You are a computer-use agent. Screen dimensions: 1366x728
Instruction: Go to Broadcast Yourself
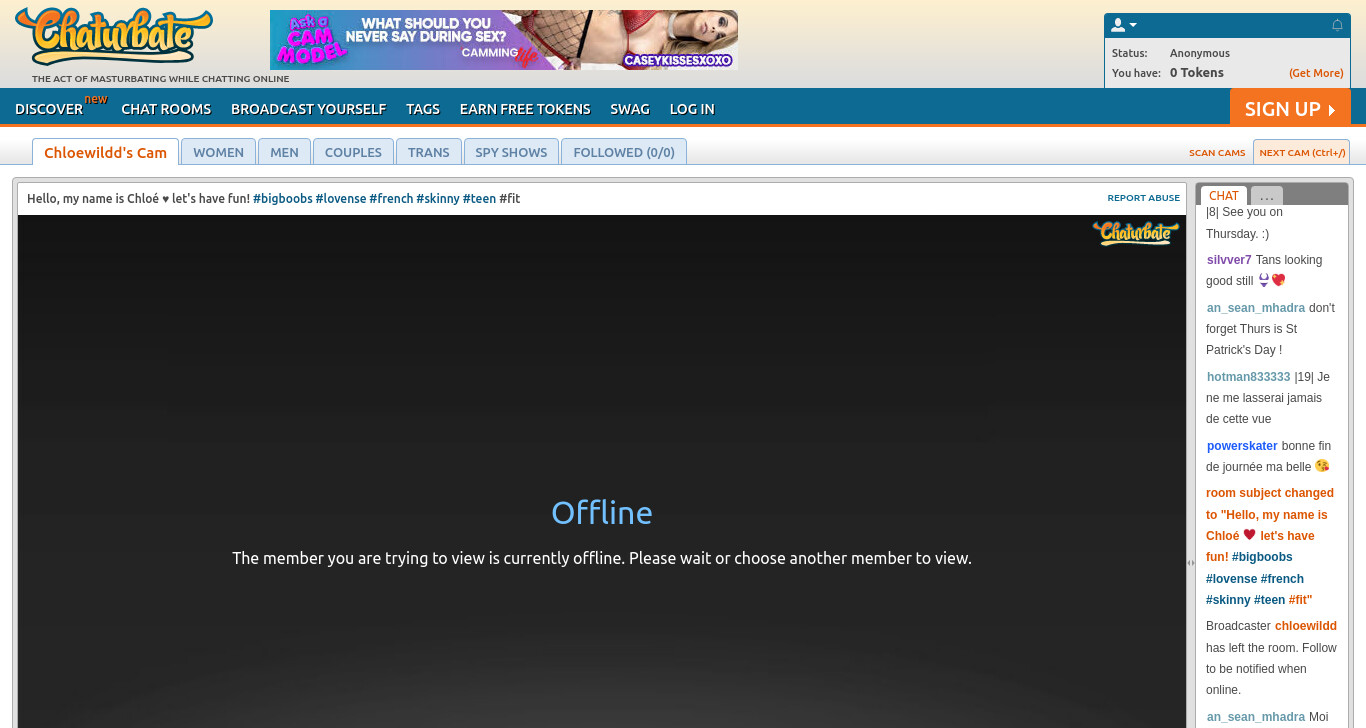[x=308, y=109]
